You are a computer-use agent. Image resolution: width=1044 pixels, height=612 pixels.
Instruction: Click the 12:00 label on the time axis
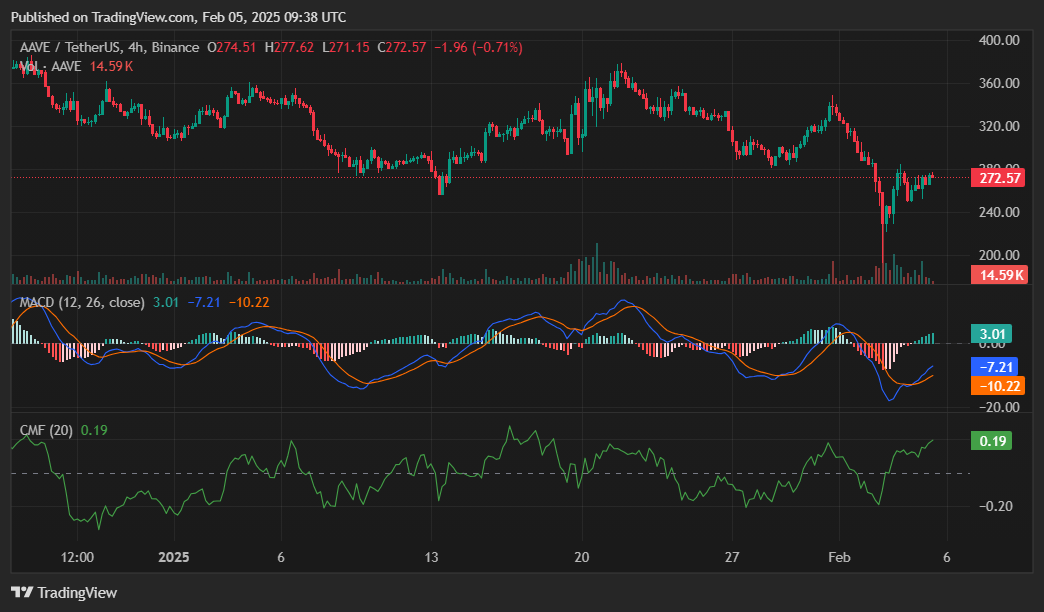77,557
